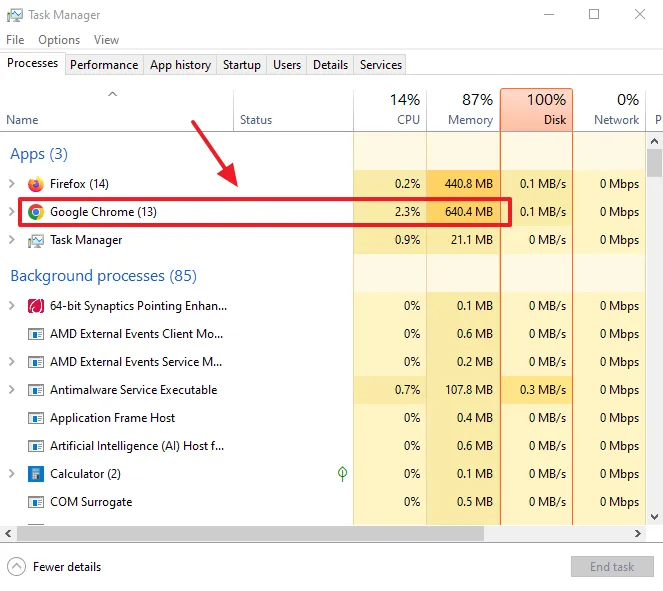Sort by the Disk column header
The image size is (663, 591).
tap(536, 110)
